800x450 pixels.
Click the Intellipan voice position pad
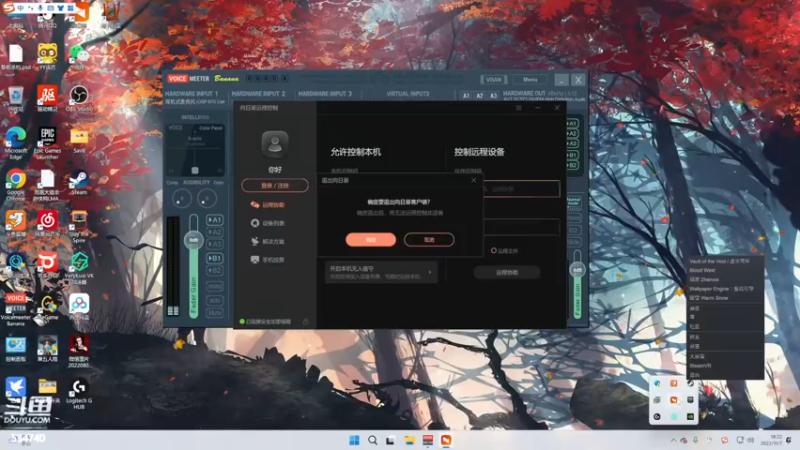pyautogui.click(x=195, y=150)
